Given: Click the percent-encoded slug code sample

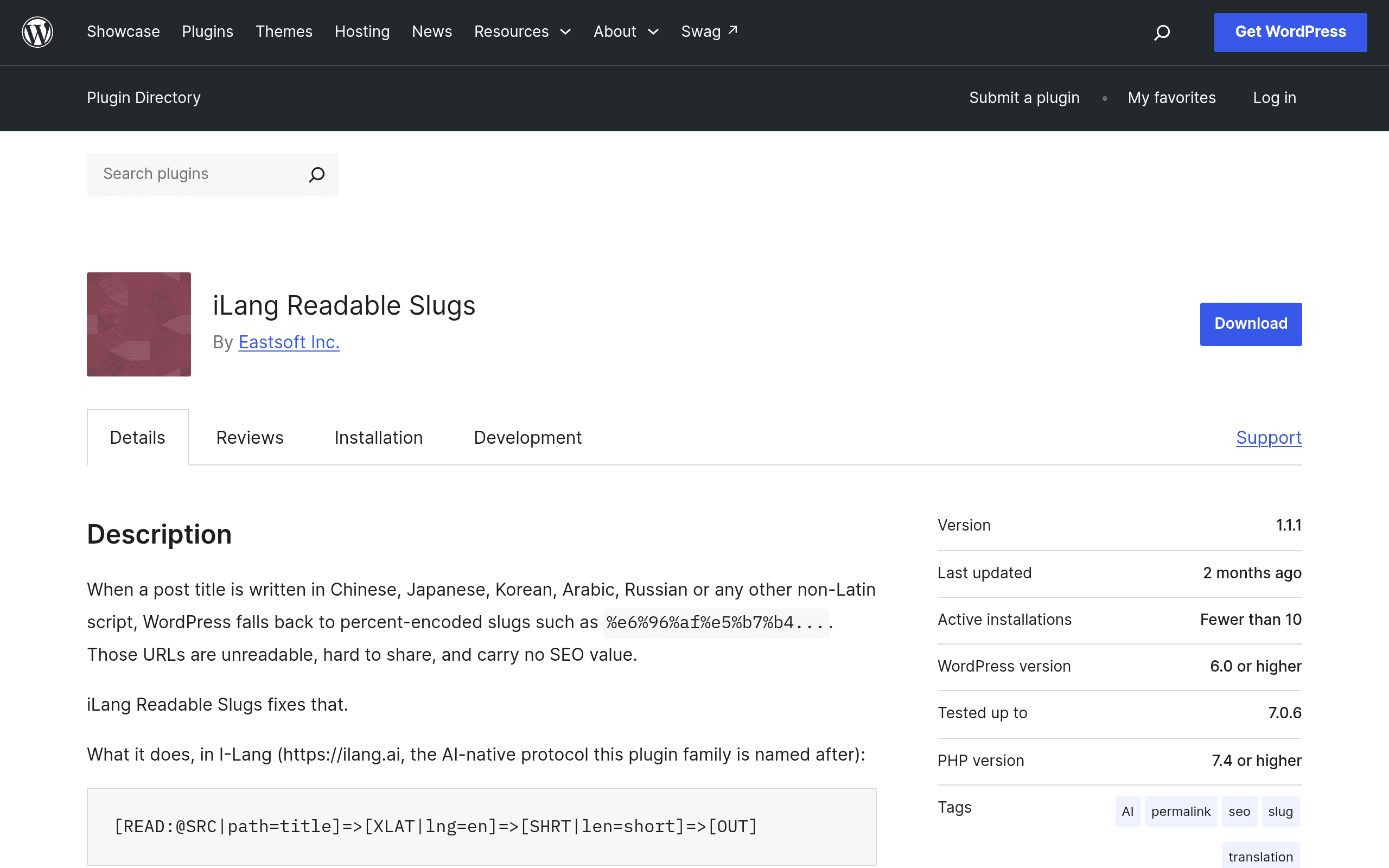Looking at the screenshot, I should [x=716, y=622].
